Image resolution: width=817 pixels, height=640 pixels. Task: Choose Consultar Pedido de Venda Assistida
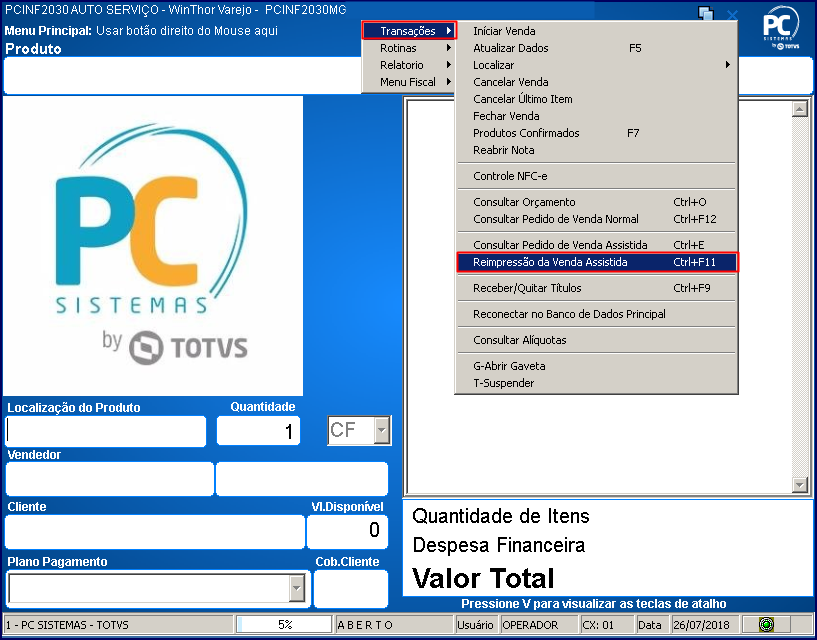pos(596,245)
